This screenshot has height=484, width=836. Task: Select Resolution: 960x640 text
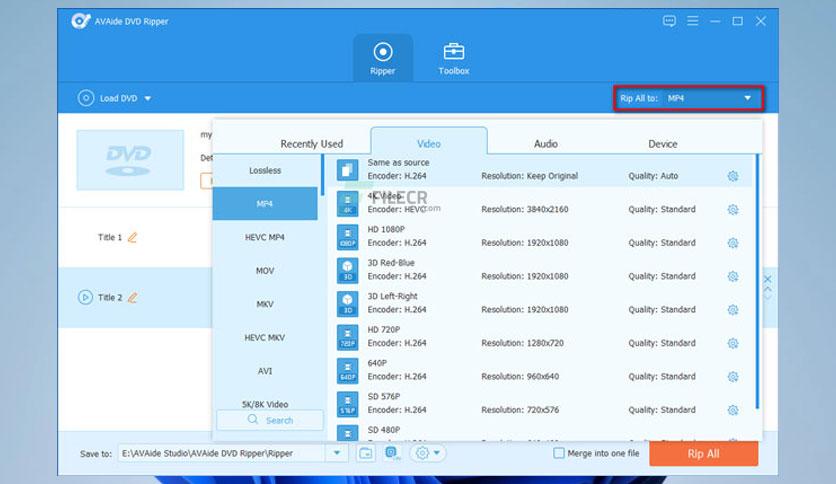click(520, 377)
